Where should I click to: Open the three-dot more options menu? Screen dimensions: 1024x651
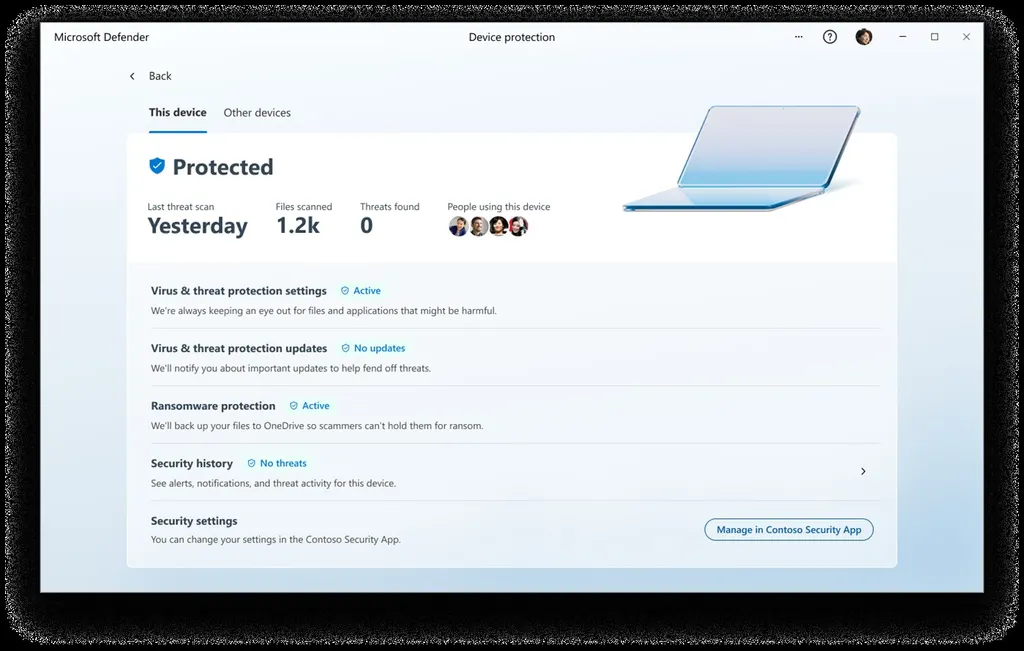(x=798, y=37)
